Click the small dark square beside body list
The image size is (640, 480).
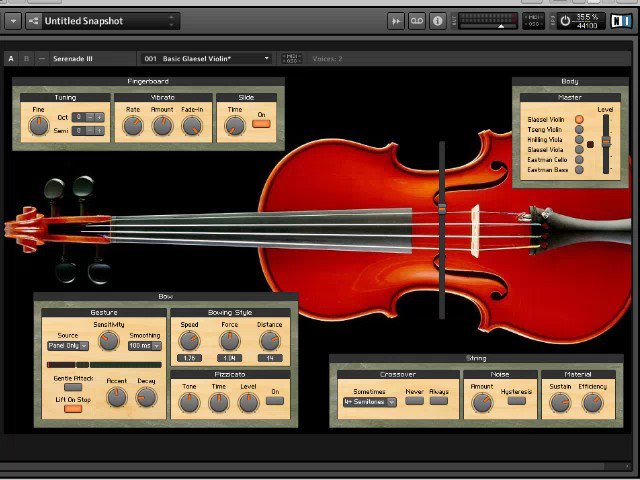[590, 144]
